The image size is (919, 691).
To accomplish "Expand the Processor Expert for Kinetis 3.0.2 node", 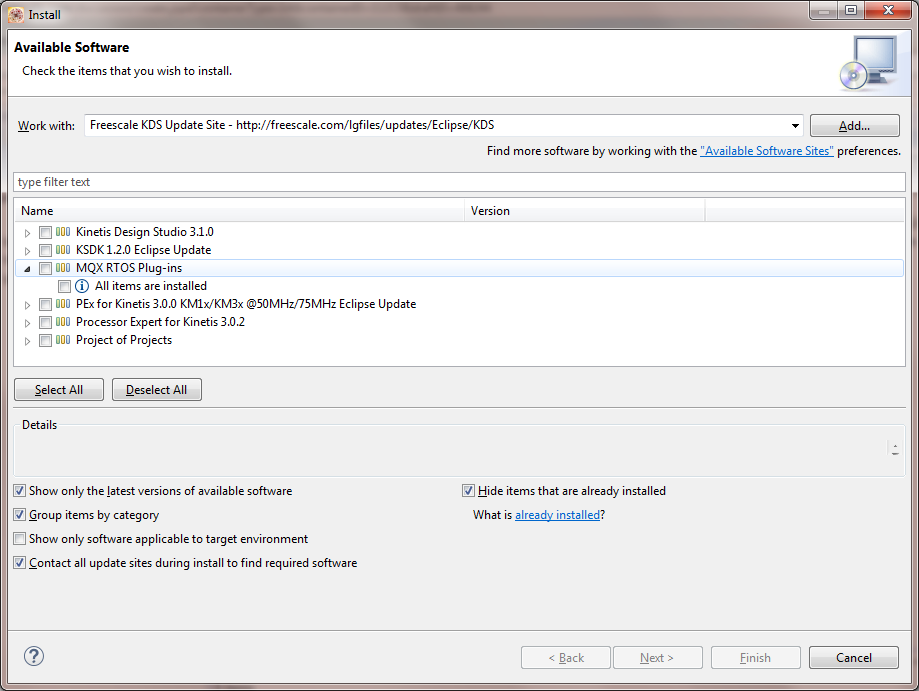I will (27, 323).
